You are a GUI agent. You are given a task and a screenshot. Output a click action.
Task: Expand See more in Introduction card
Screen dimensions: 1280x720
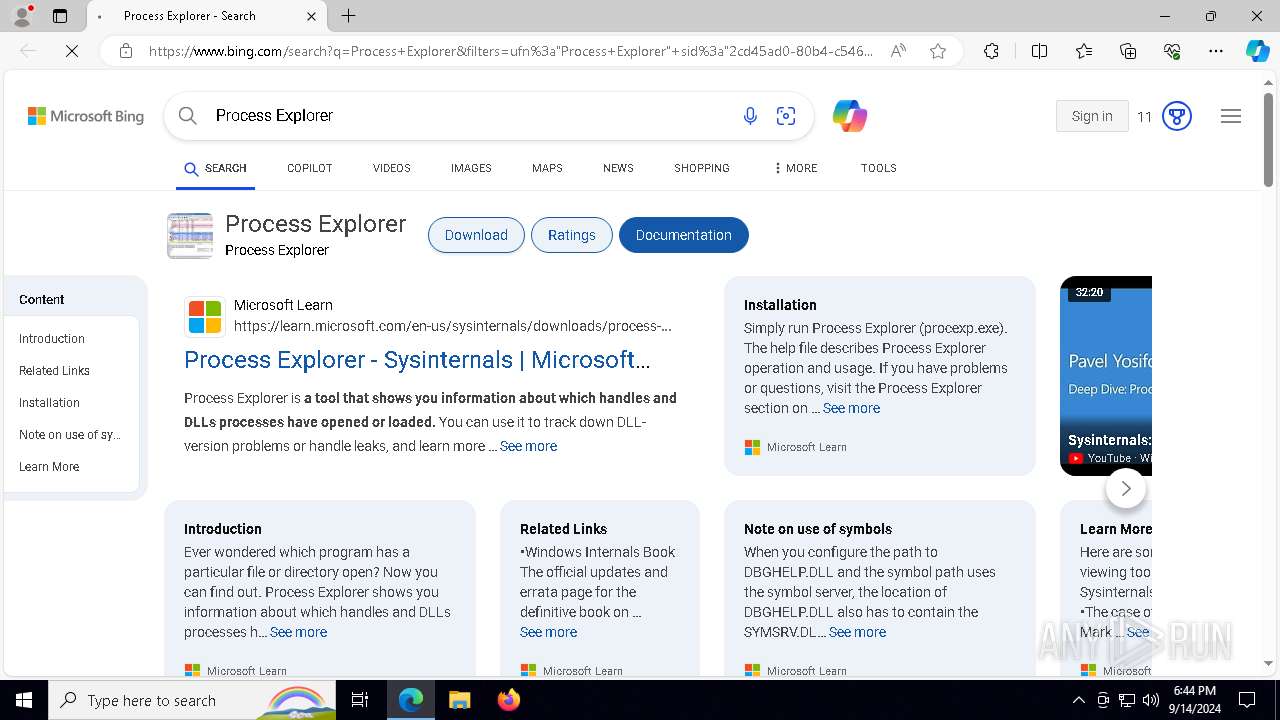[x=298, y=632]
